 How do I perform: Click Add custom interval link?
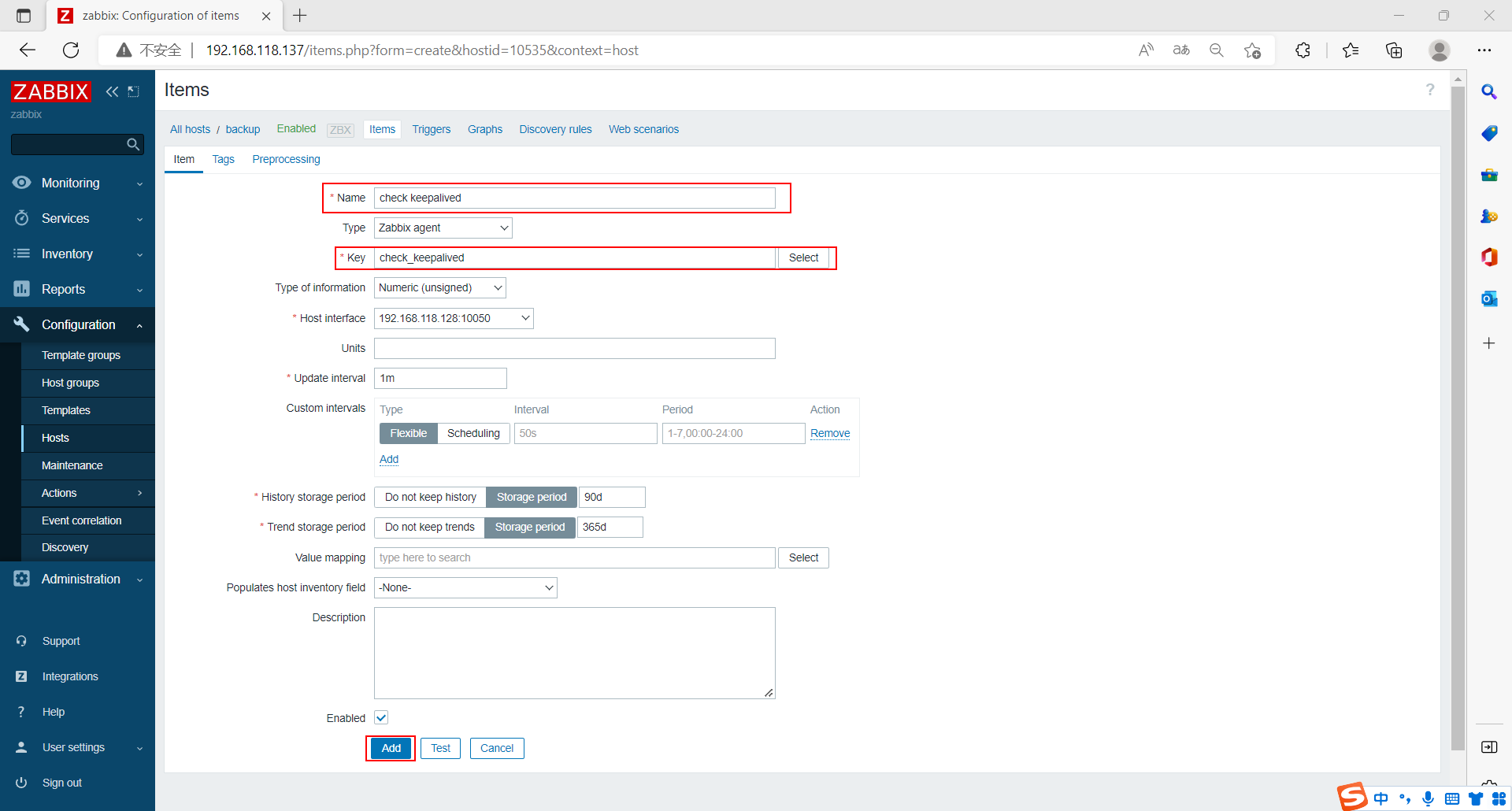tap(389, 459)
